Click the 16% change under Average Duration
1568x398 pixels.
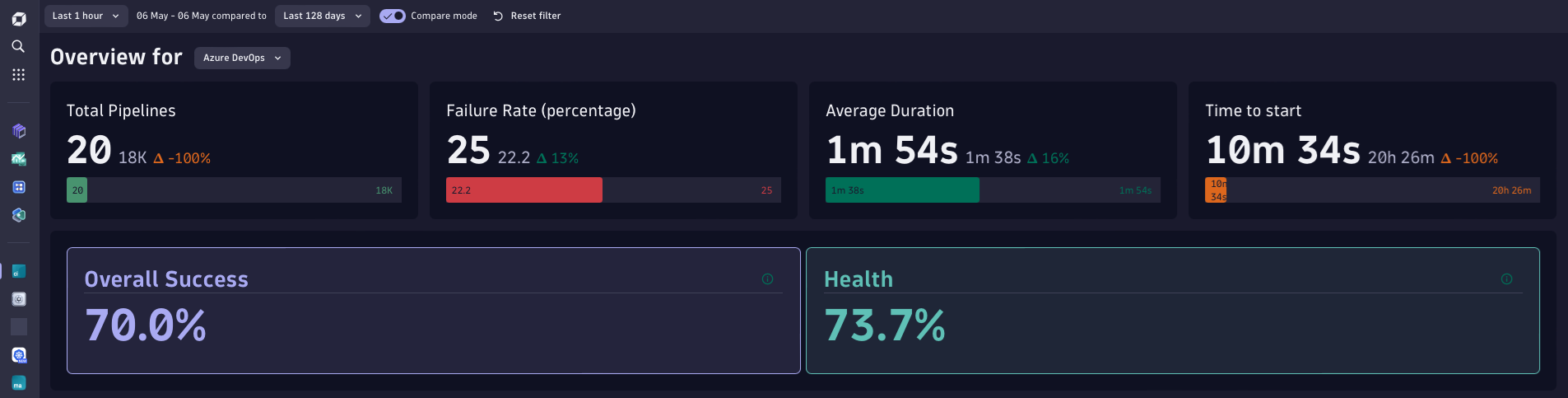coord(1048,158)
